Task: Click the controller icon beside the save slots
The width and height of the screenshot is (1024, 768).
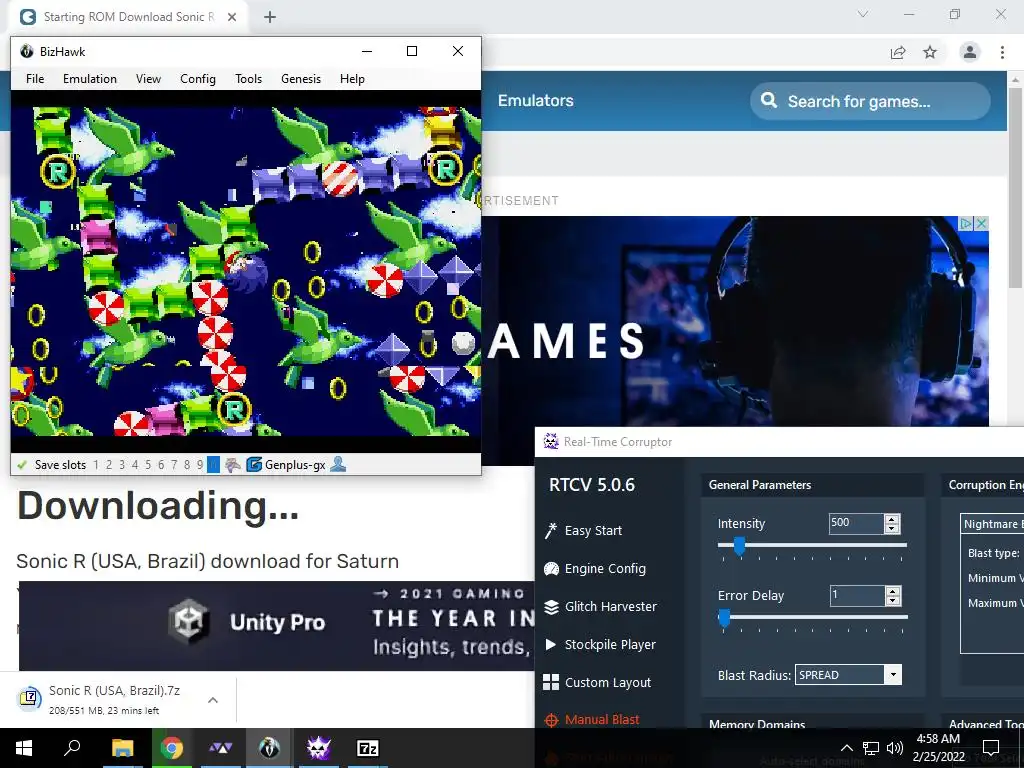Action: point(233,465)
